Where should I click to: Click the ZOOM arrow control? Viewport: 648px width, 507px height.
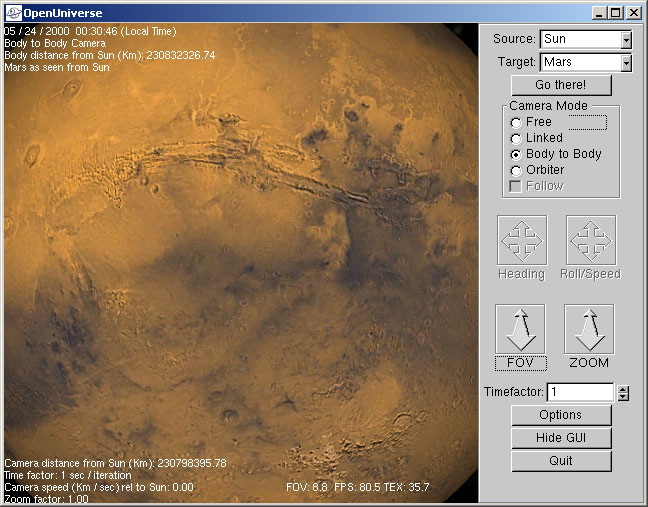[589, 329]
